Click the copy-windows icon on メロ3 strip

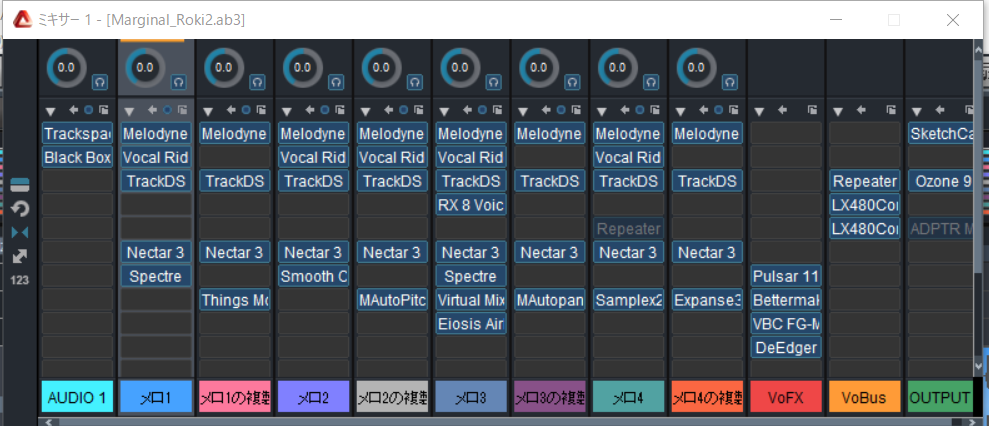498,110
